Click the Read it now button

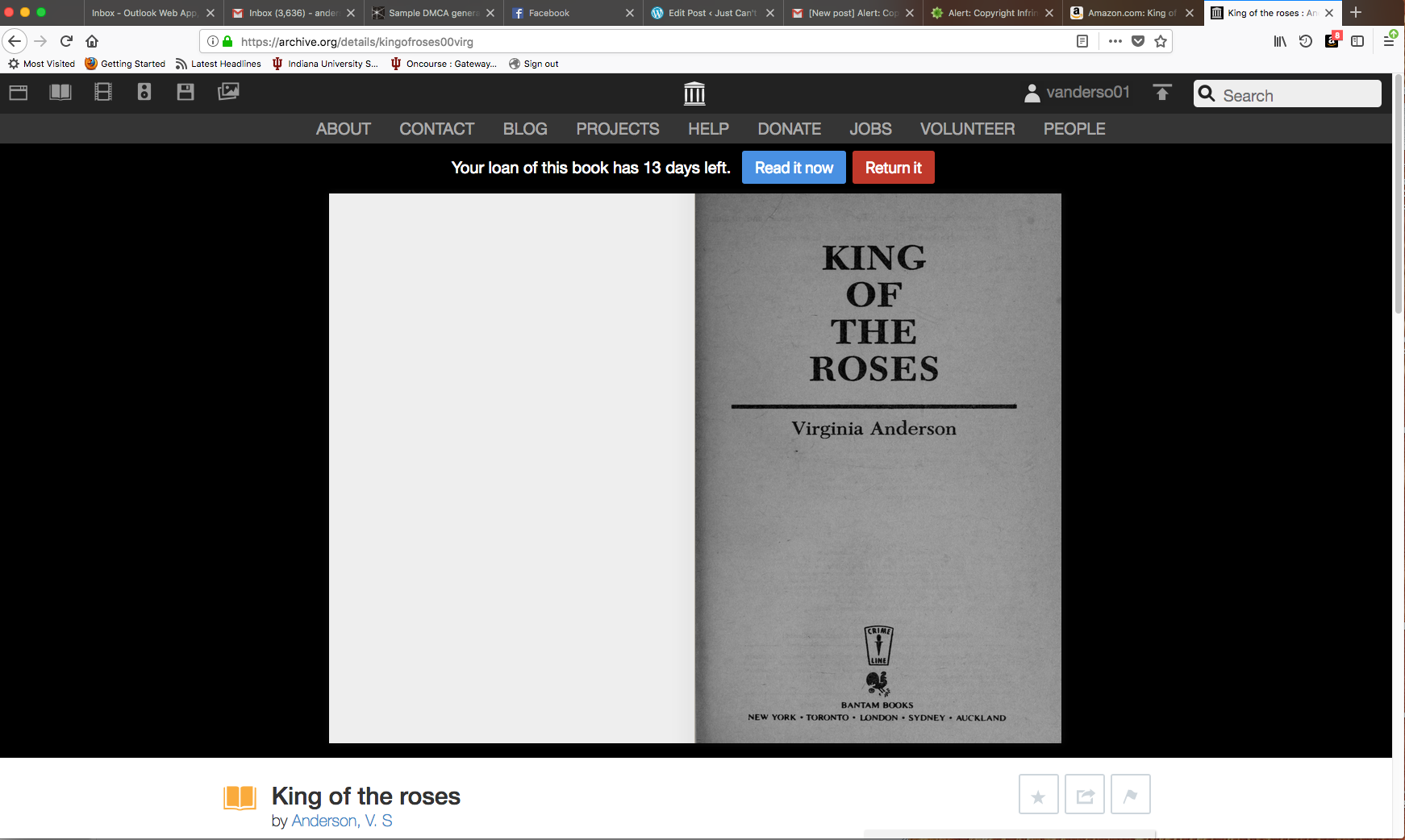793,167
